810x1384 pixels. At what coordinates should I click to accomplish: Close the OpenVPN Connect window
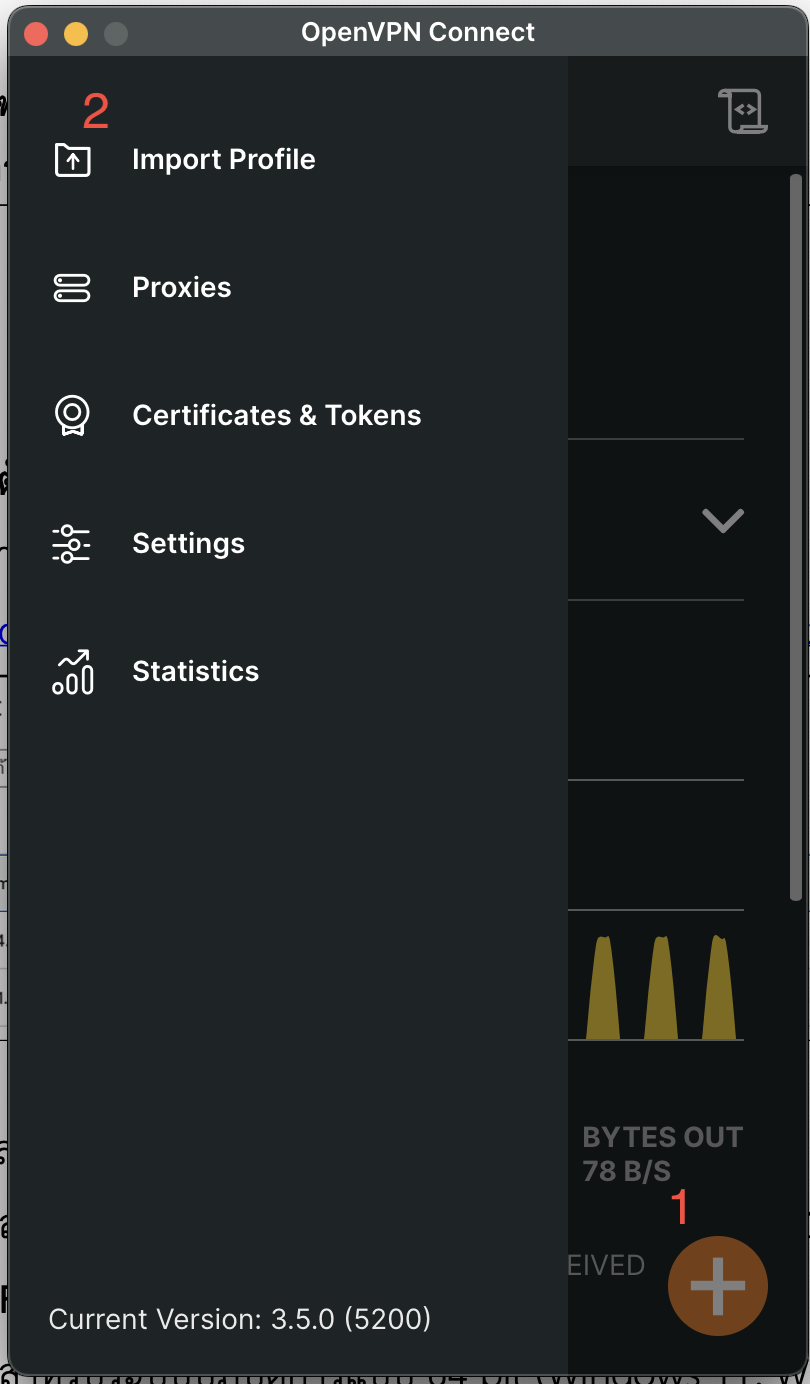click(x=37, y=34)
